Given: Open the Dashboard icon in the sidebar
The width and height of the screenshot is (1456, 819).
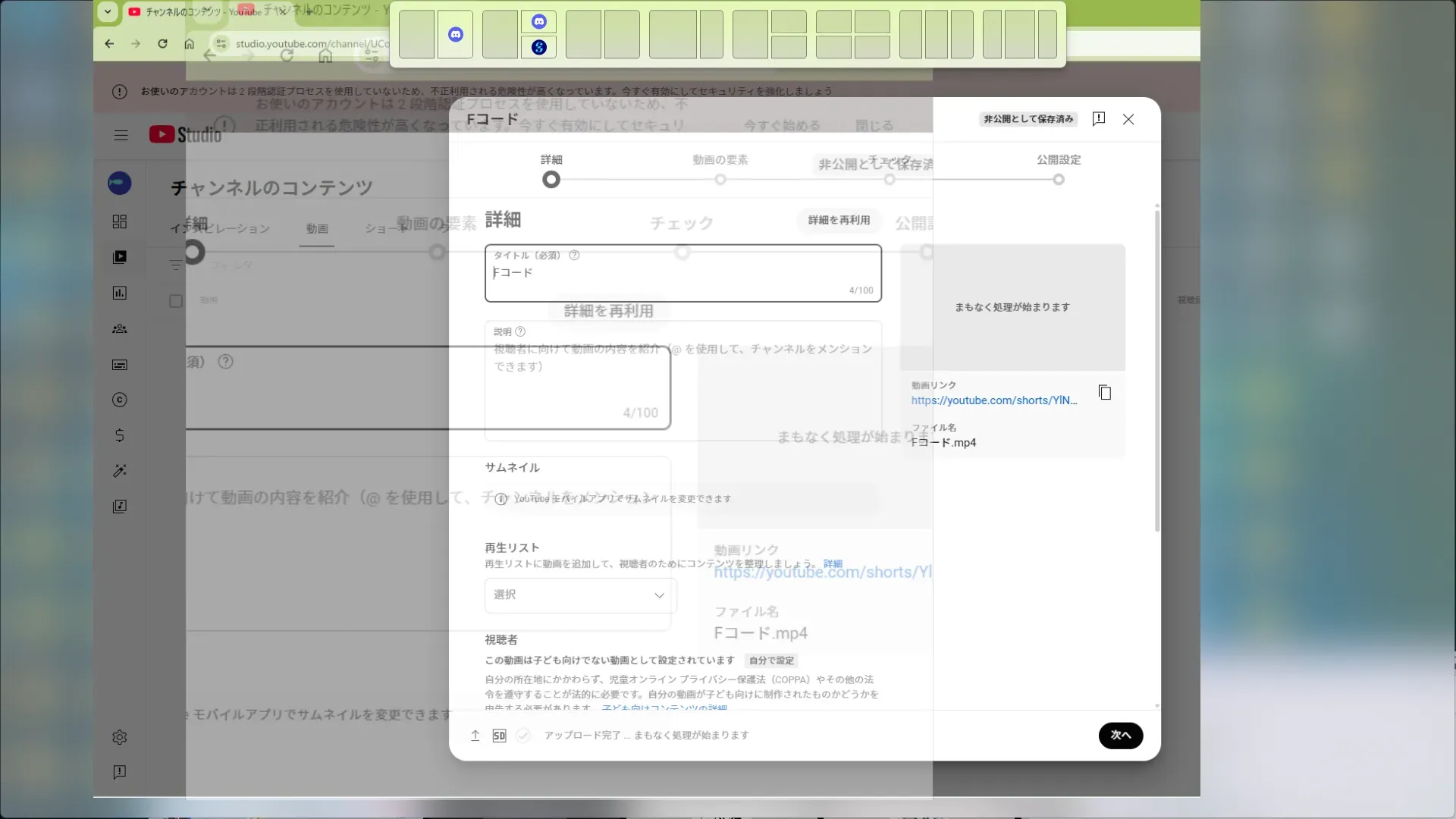Looking at the screenshot, I should [120, 221].
